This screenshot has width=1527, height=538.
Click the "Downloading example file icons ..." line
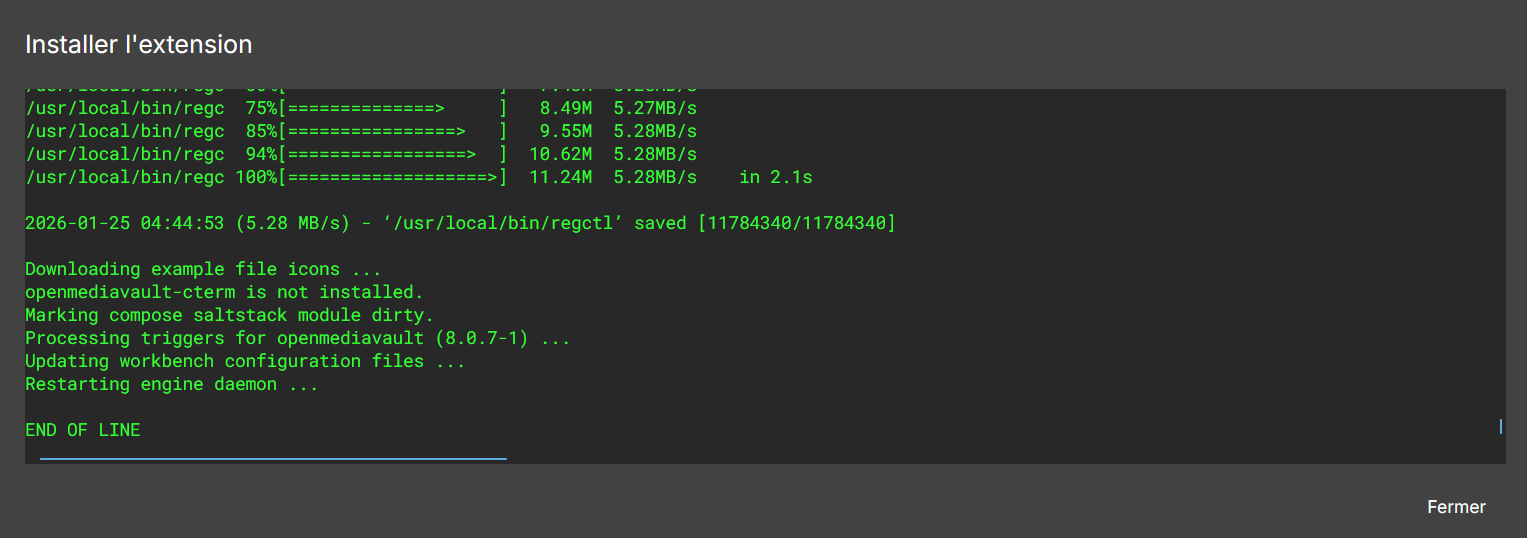[x=203, y=269]
